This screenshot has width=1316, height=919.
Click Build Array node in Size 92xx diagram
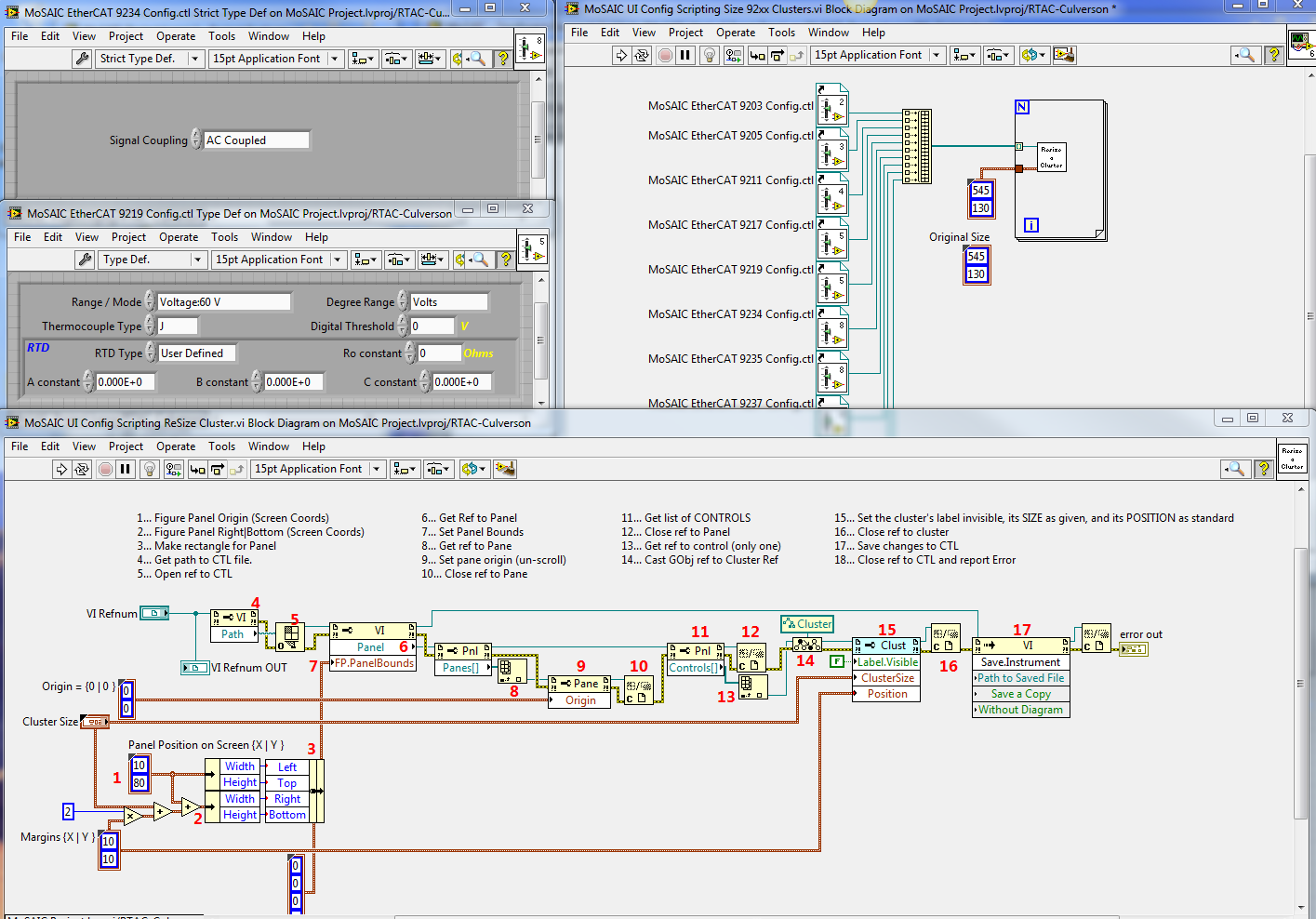click(917, 146)
